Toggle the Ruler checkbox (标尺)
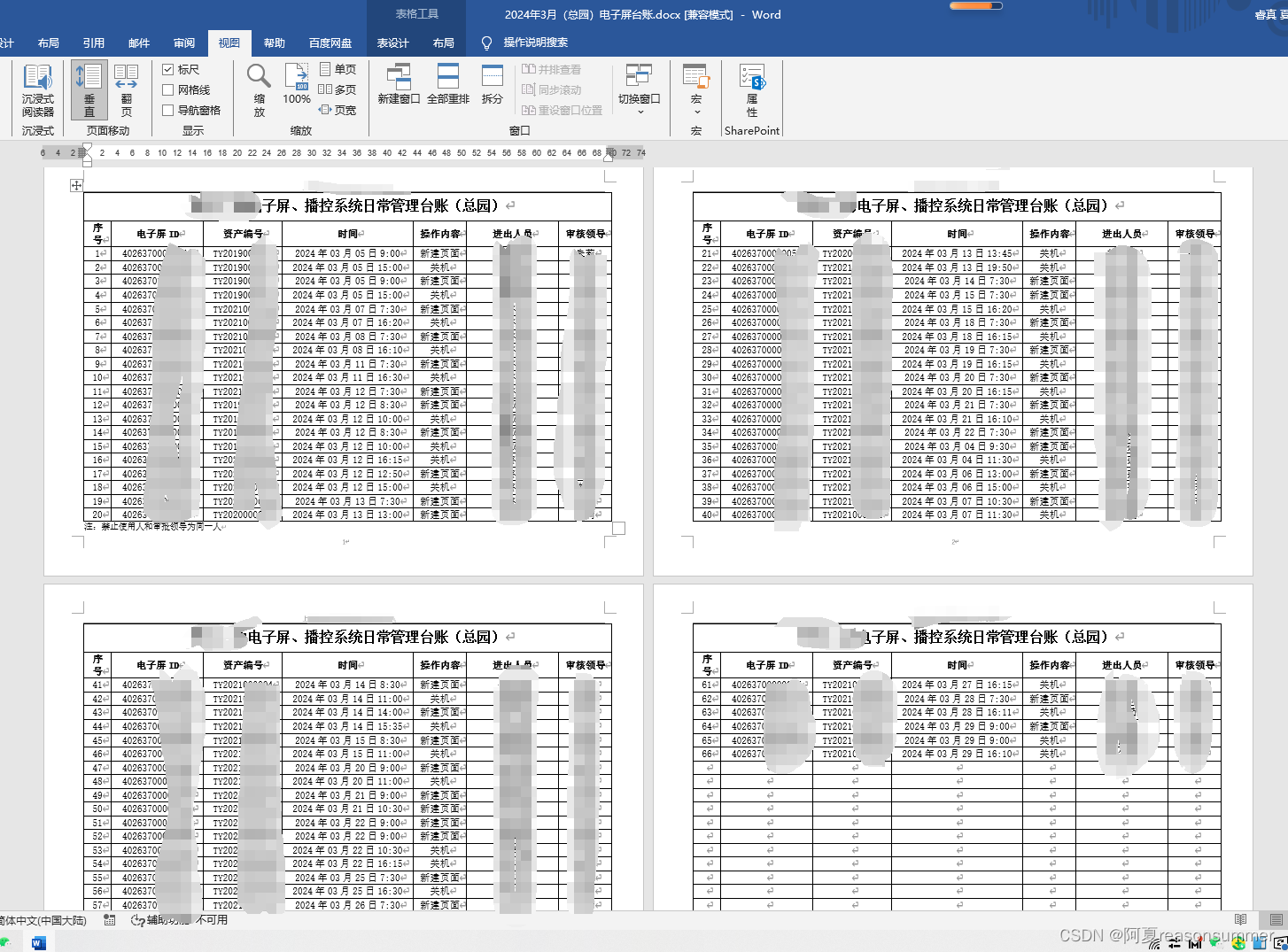The image size is (1288, 952). [181, 69]
